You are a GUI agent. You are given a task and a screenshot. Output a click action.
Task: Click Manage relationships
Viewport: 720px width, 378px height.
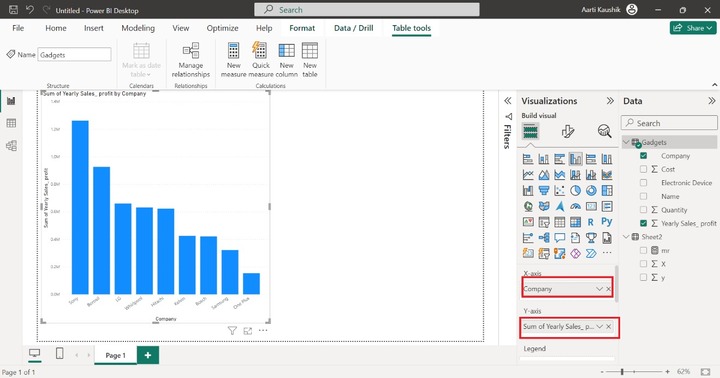tap(191, 60)
